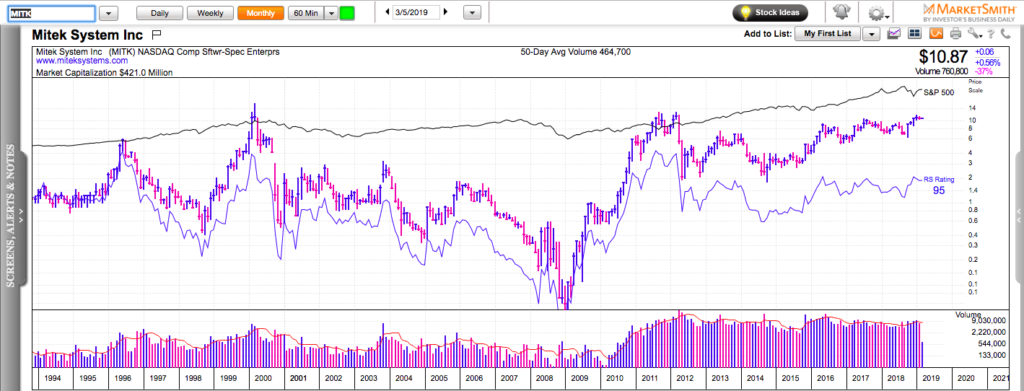1024x391 pixels.
Task: Open help via question mark icon
Action: [991, 34]
